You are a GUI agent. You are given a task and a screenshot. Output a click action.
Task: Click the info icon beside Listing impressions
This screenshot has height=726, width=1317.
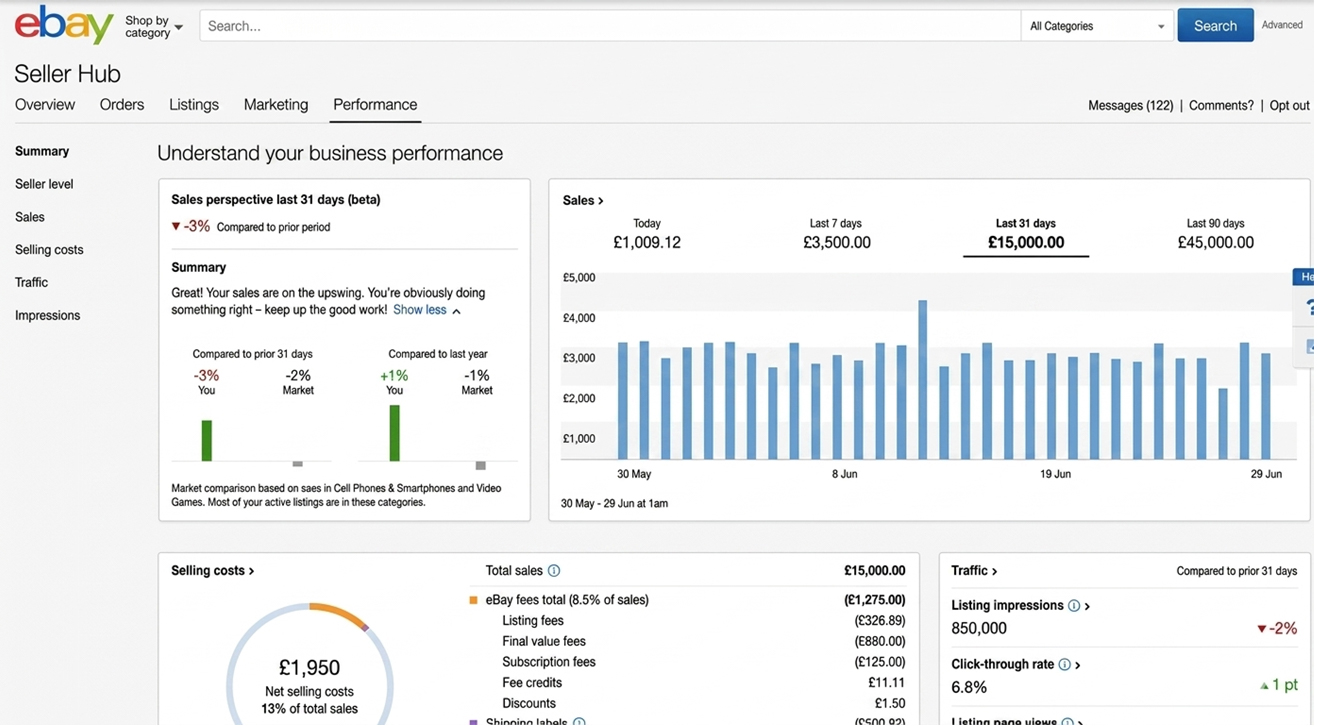(1074, 606)
